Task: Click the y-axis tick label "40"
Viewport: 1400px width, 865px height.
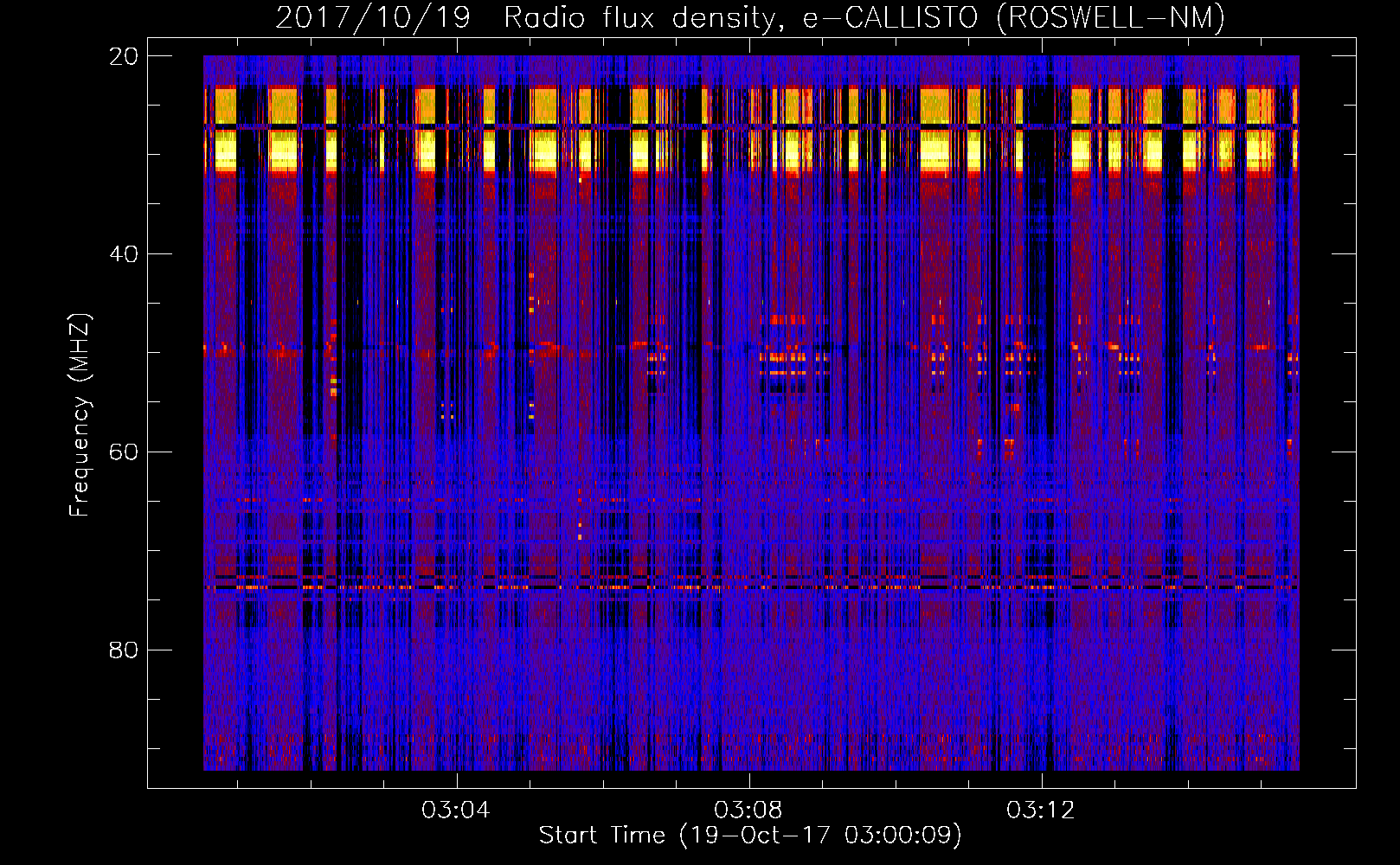Action: click(x=124, y=254)
